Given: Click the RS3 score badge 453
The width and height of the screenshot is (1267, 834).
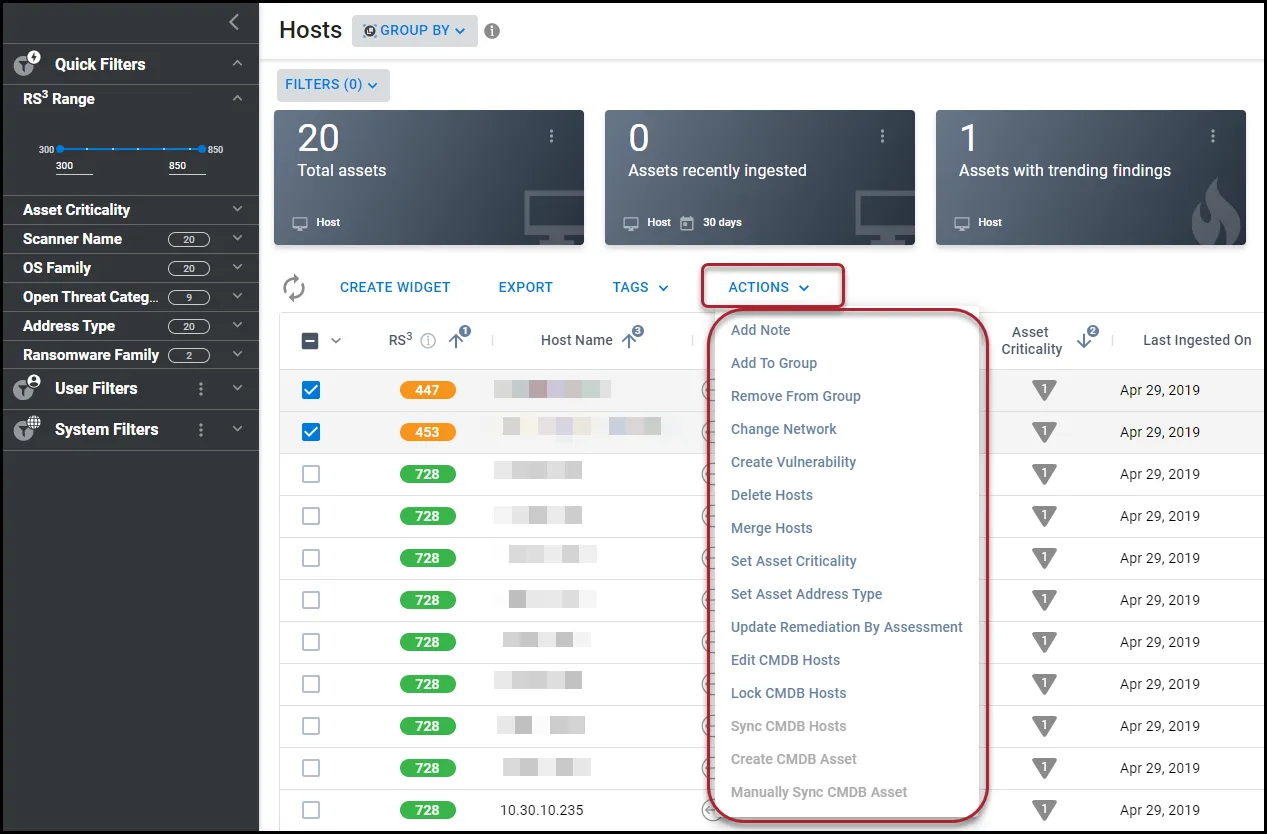Looking at the screenshot, I should coord(427,432).
